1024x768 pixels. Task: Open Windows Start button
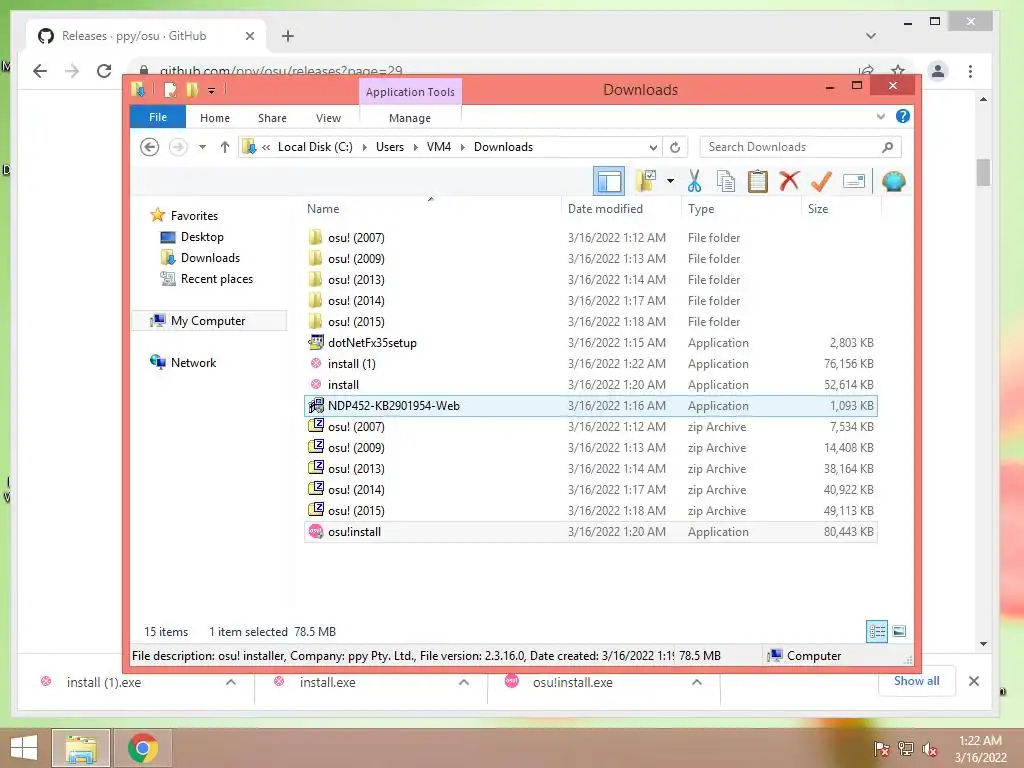tap(24, 748)
